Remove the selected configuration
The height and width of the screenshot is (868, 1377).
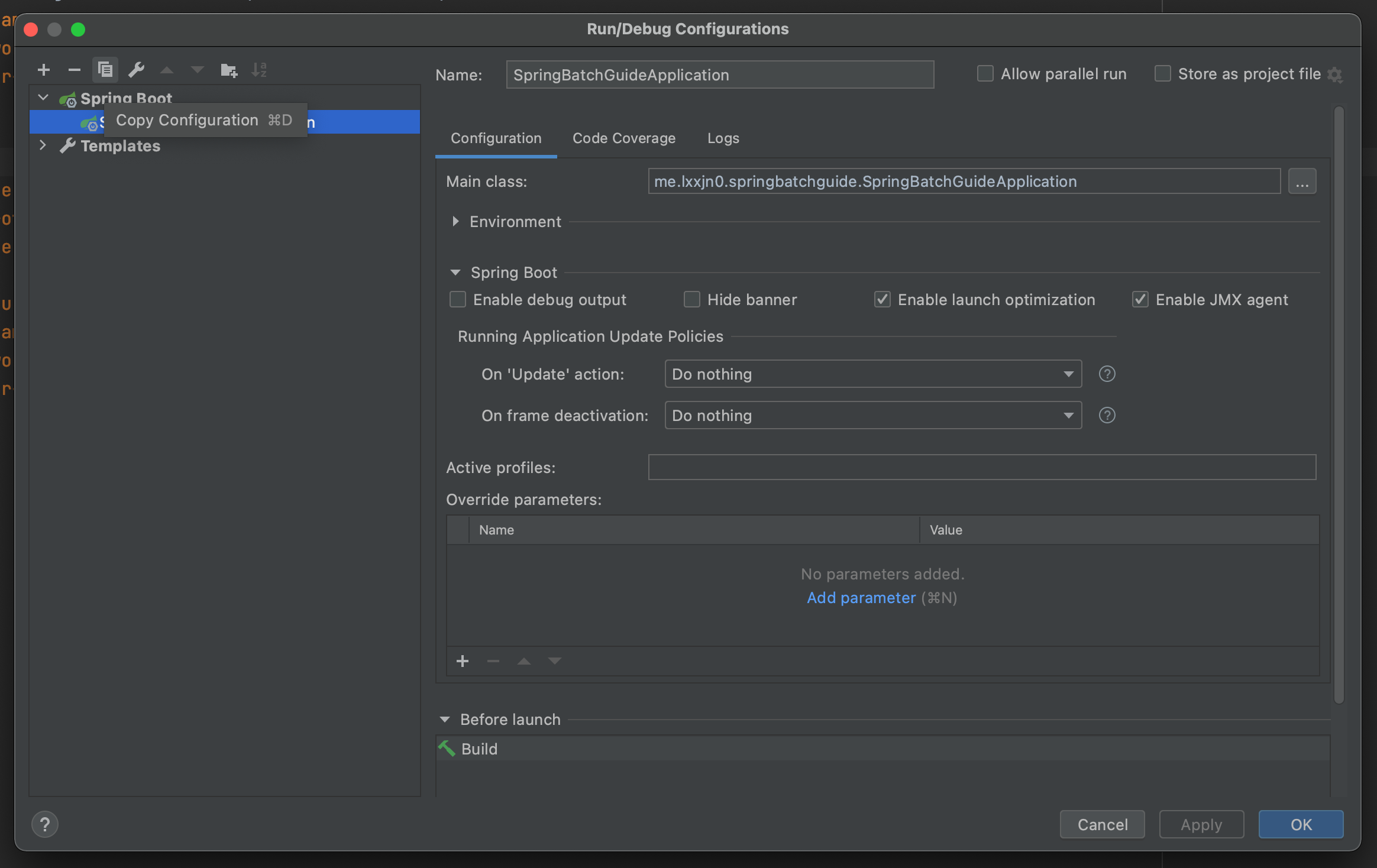74,70
